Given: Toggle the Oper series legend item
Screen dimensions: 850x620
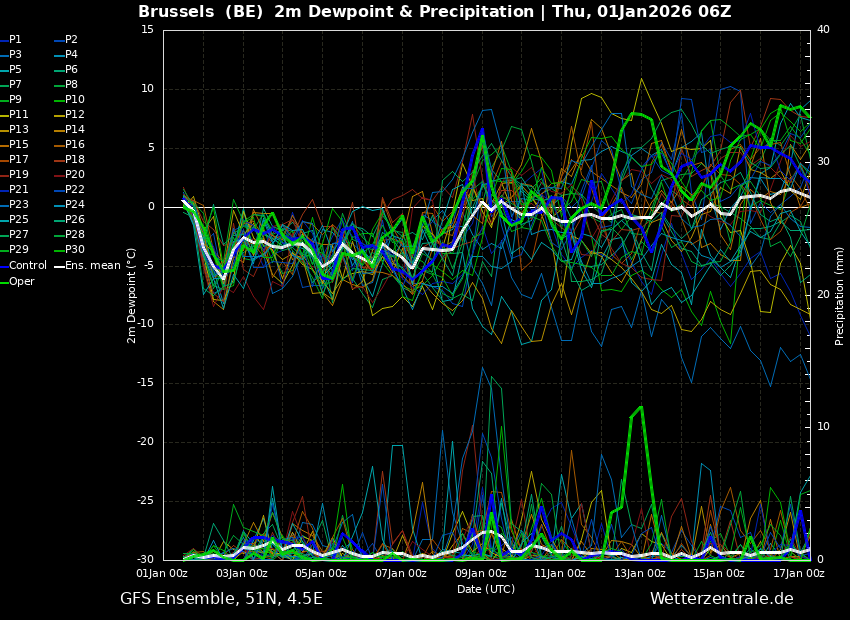Looking at the screenshot, I should (17, 281).
